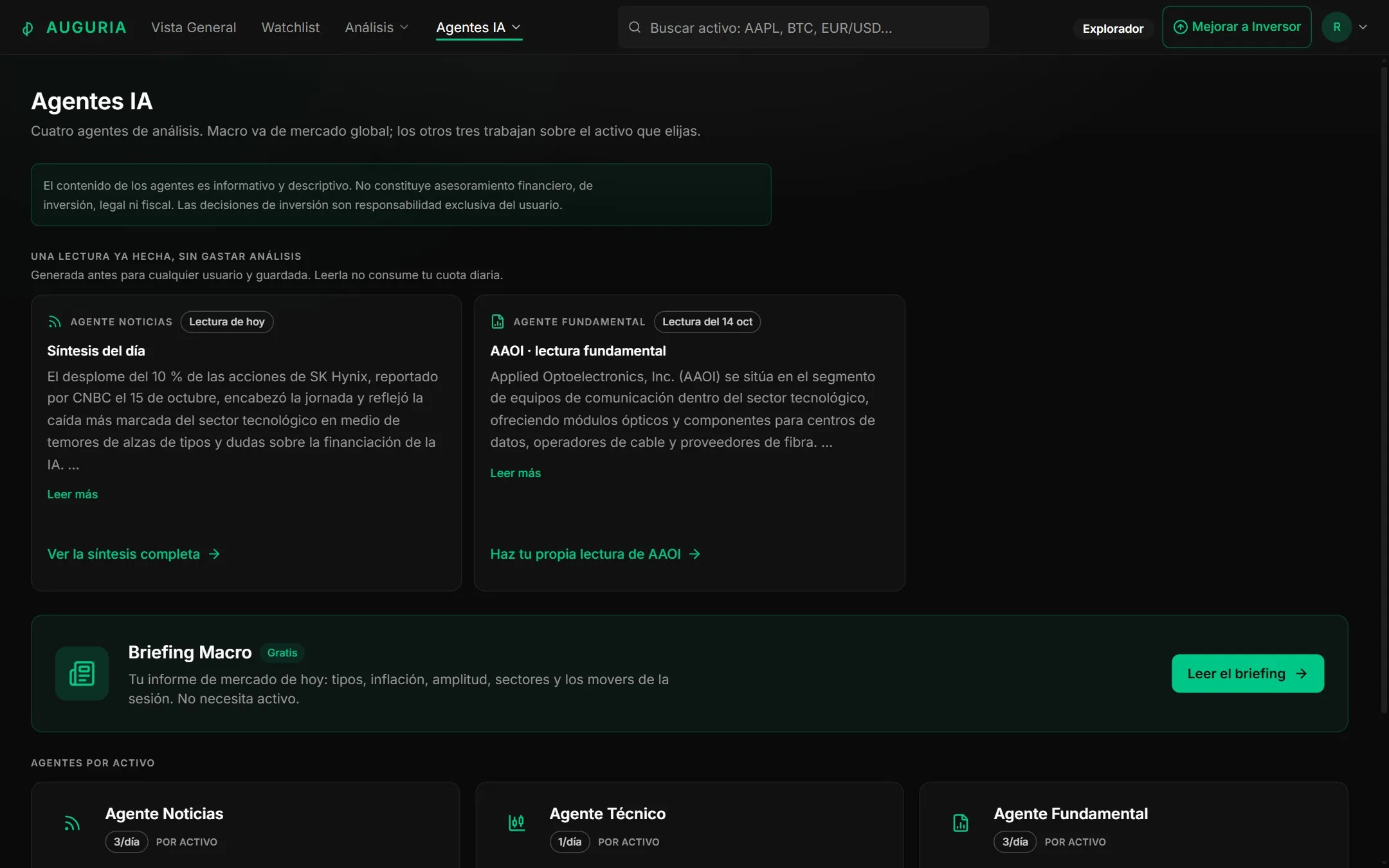Click the Agente Fundamental card report icon
Viewport: 1389px width, 868px height.
pyautogui.click(x=961, y=823)
